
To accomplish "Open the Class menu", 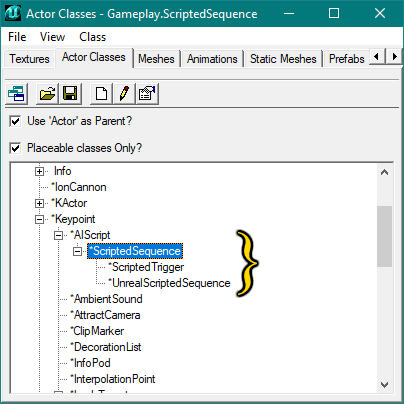I will 92,37.
